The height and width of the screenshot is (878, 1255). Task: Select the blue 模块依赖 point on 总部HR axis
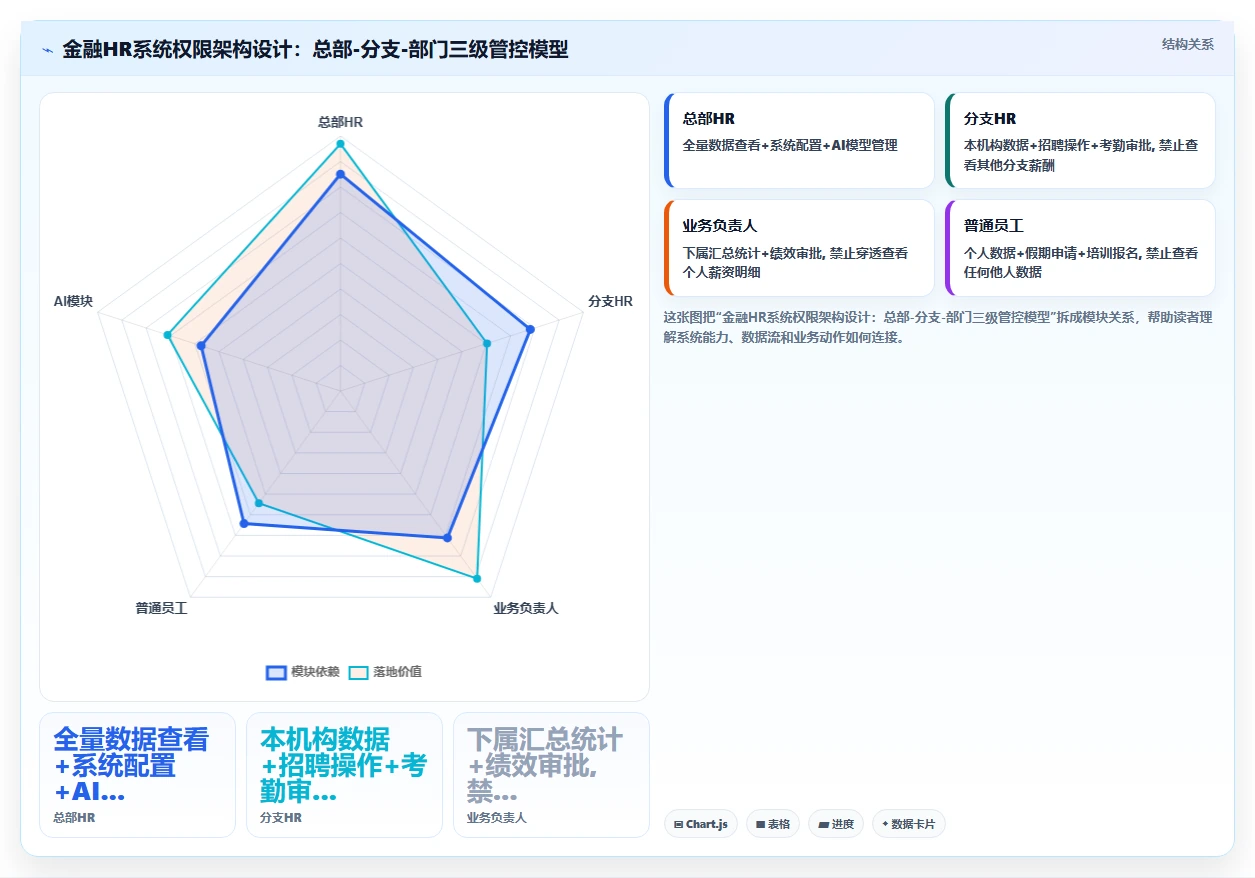[340, 174]
